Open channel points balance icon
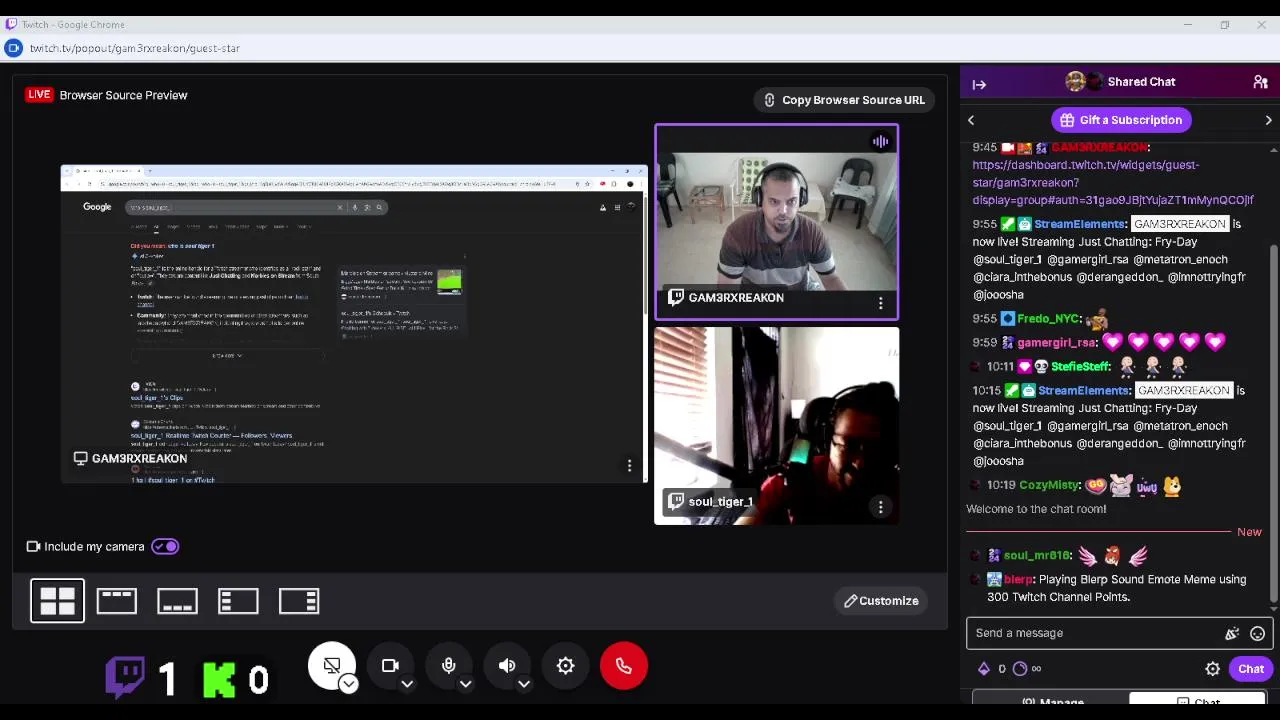Screen dimensions: 1280x720 click(1020, 669)
